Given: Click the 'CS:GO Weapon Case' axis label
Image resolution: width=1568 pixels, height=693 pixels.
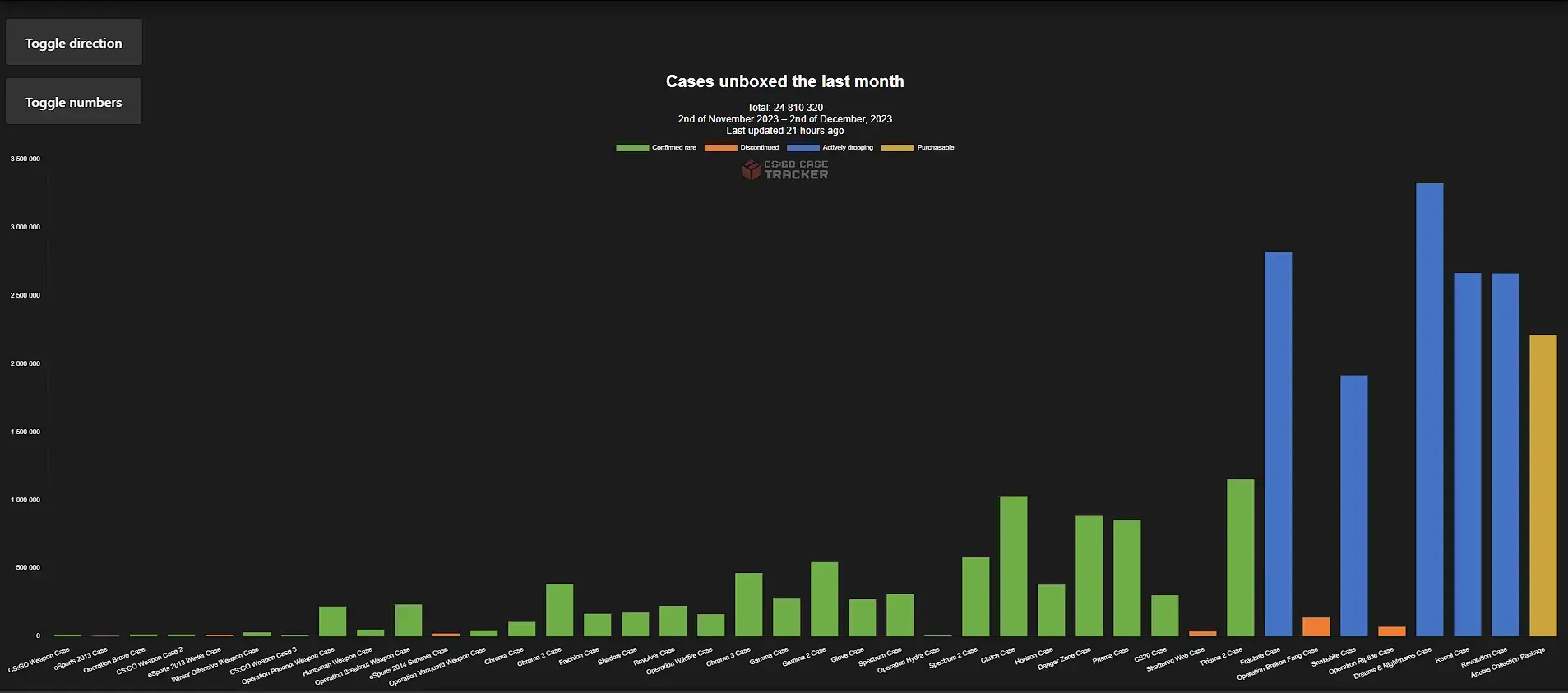Looking at the screenshot, I should coord(39,660).
